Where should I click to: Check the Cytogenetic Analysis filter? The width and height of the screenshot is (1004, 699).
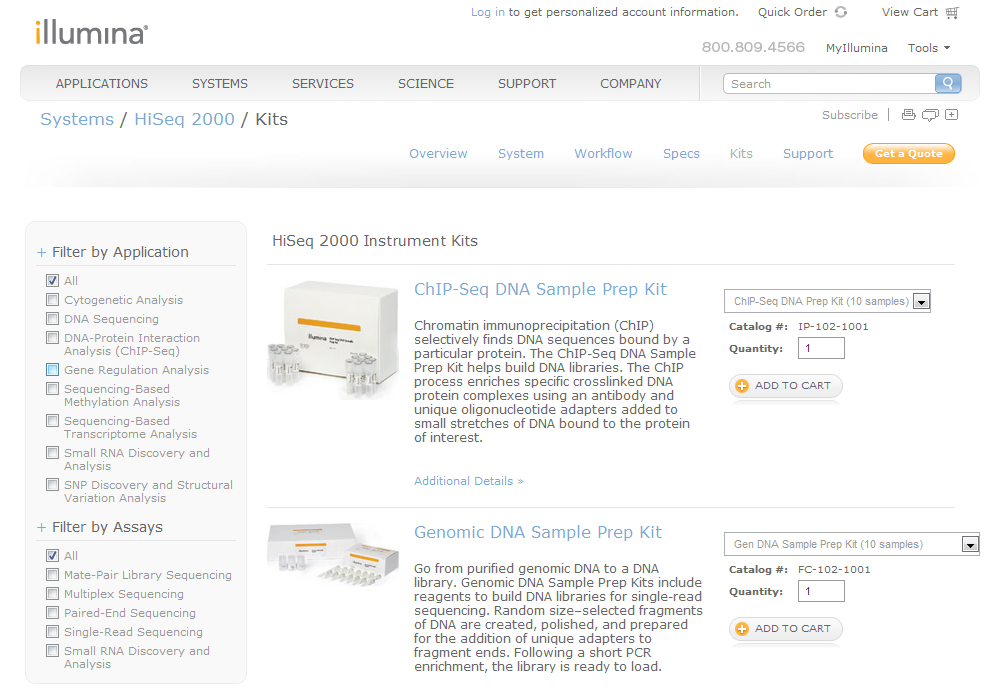coord(53,300)
